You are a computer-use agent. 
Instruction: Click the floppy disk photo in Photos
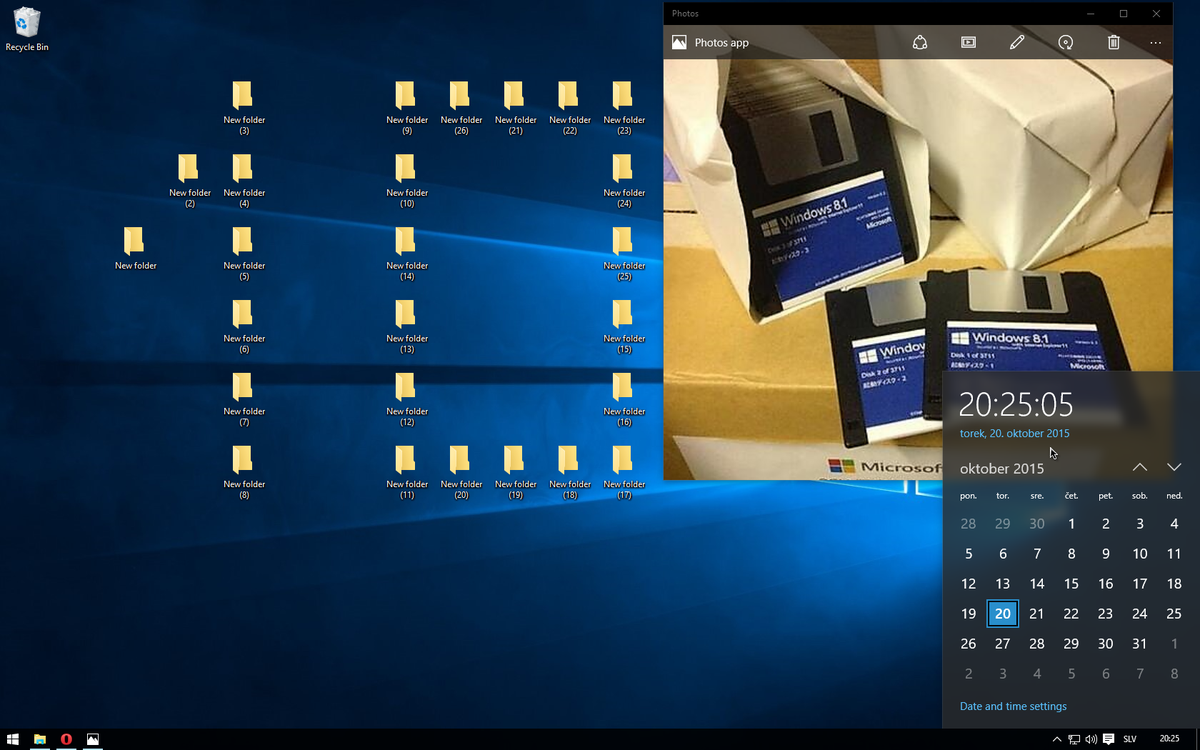point(918,269)
